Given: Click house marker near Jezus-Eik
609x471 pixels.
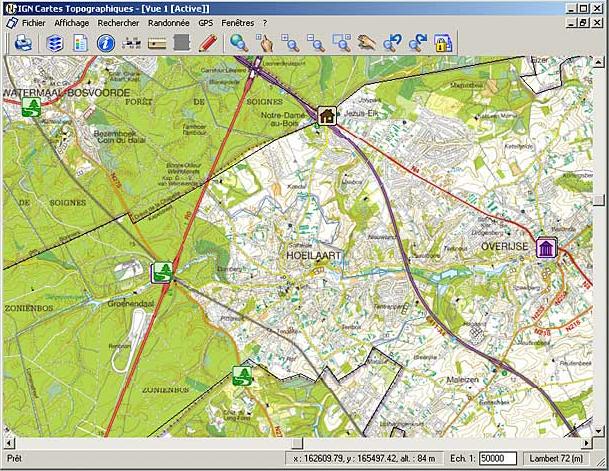Looking at the screenshot, I should pyautogui.click(x=327, y=115).
